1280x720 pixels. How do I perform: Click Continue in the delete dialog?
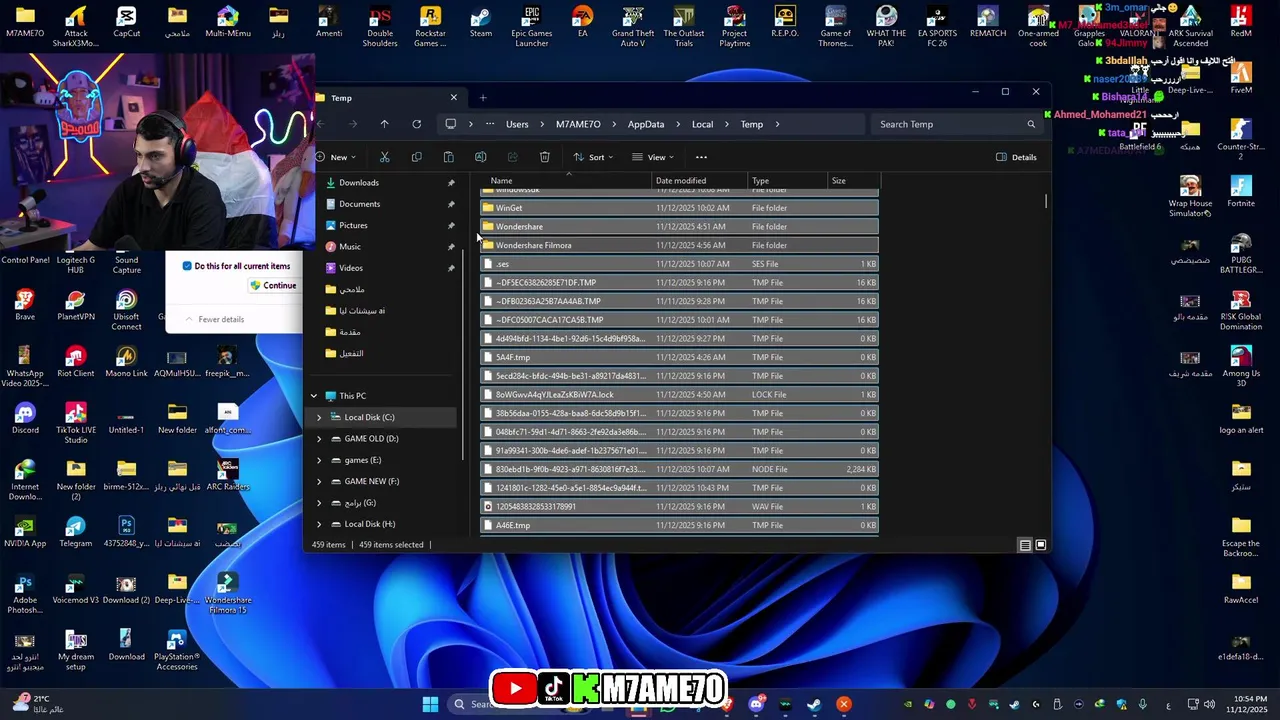(x=274, y=286)
